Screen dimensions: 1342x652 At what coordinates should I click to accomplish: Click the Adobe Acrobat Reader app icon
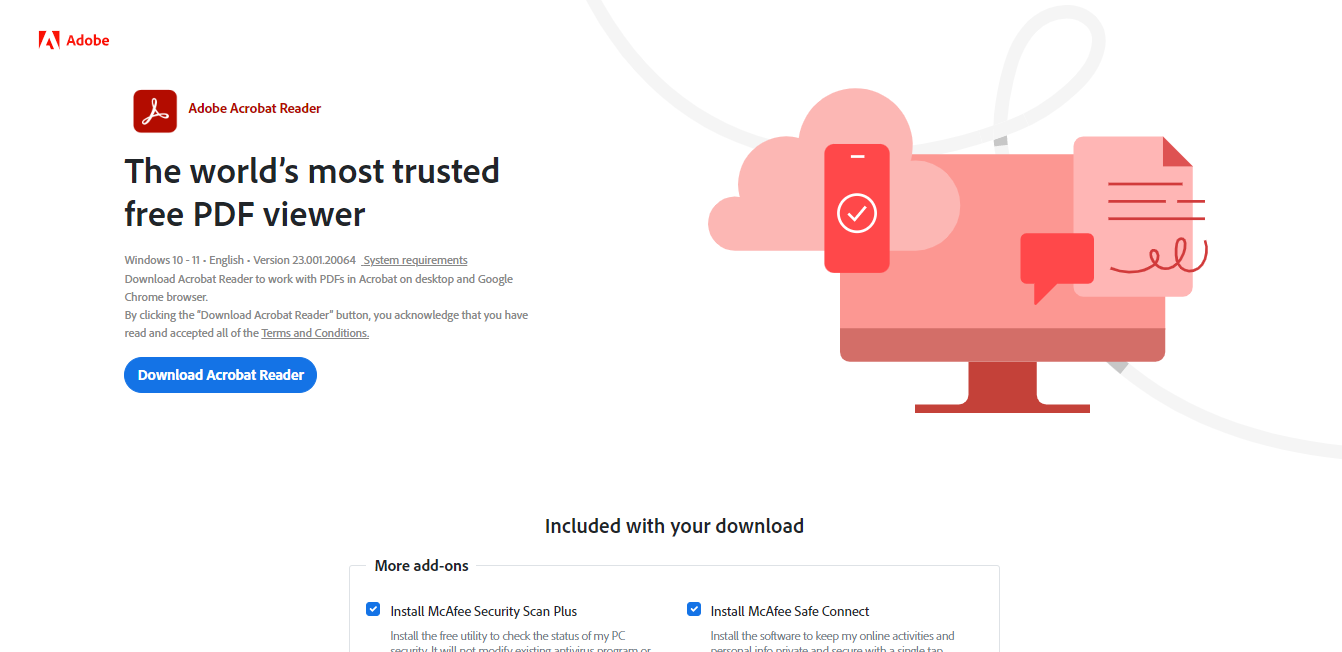[155, 111]
